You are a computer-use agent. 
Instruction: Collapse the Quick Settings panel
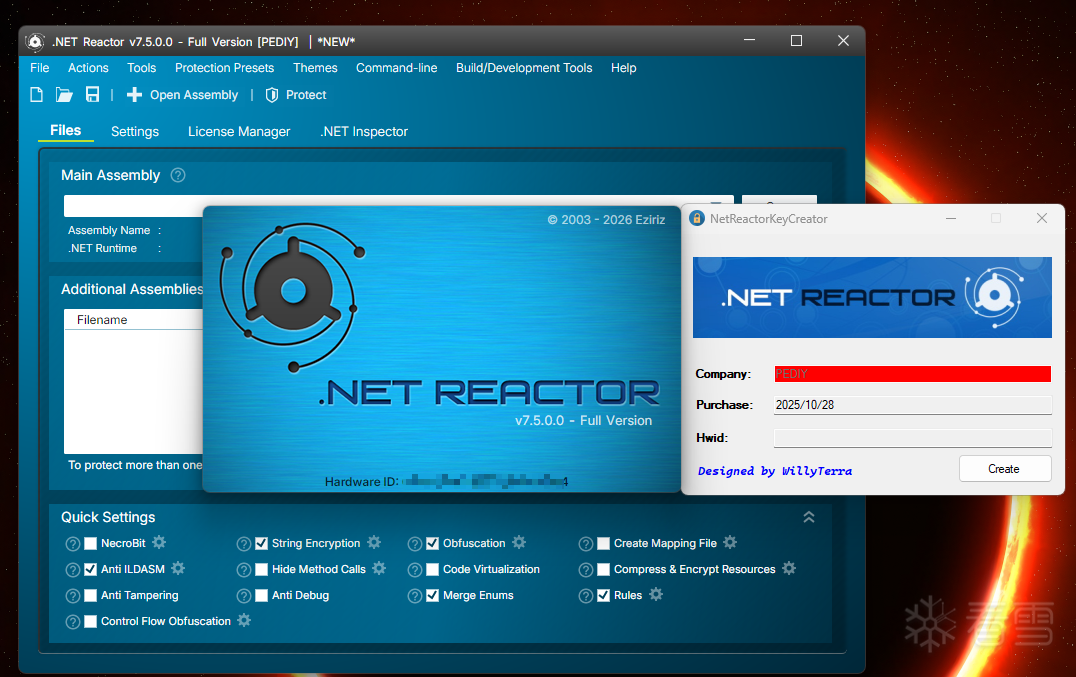[x=809, y=517]
